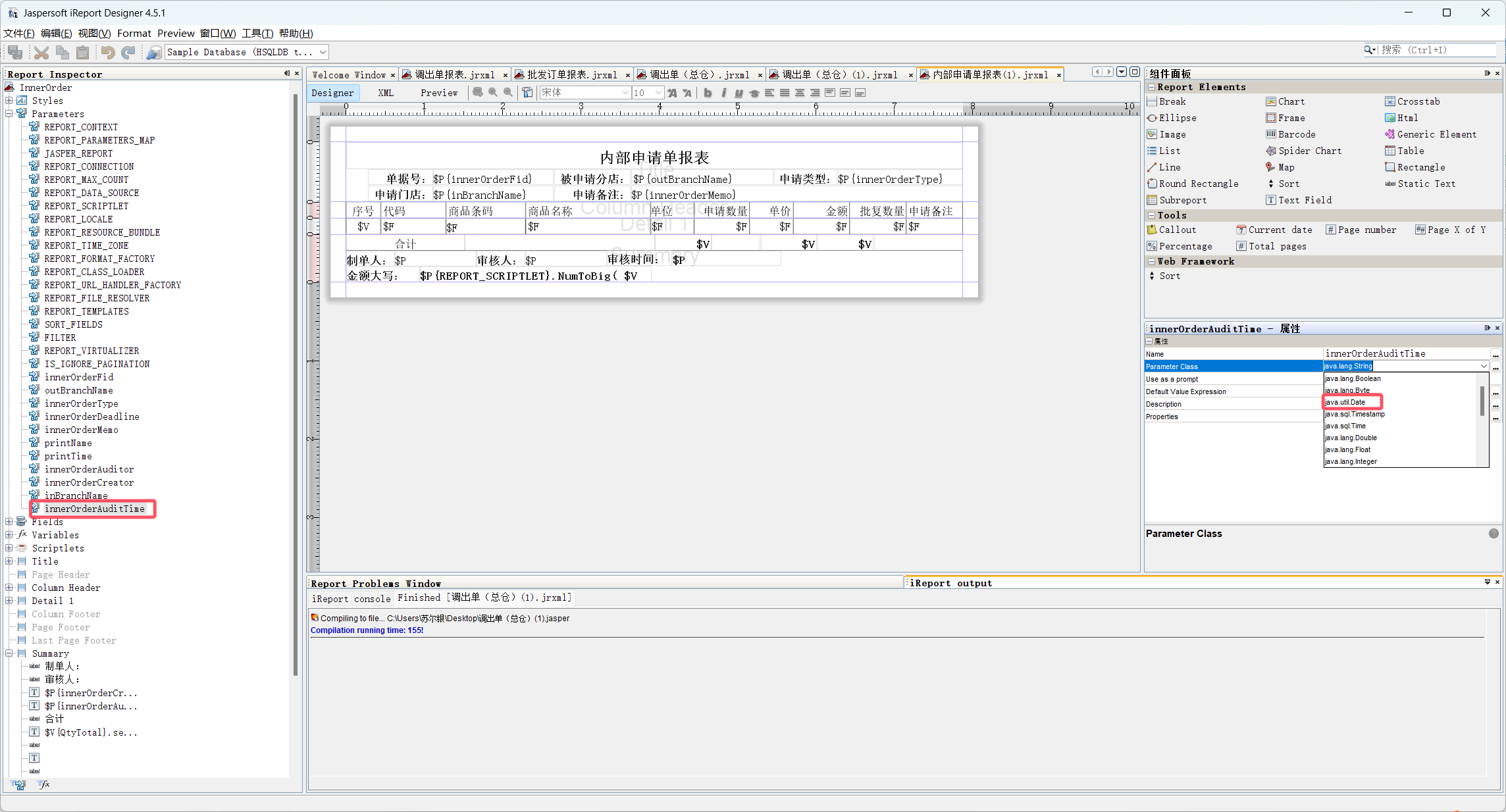Switch to the Preview view tab
Image resolution: width=1506 pixels, height=812 pixels.
point(439,93)
